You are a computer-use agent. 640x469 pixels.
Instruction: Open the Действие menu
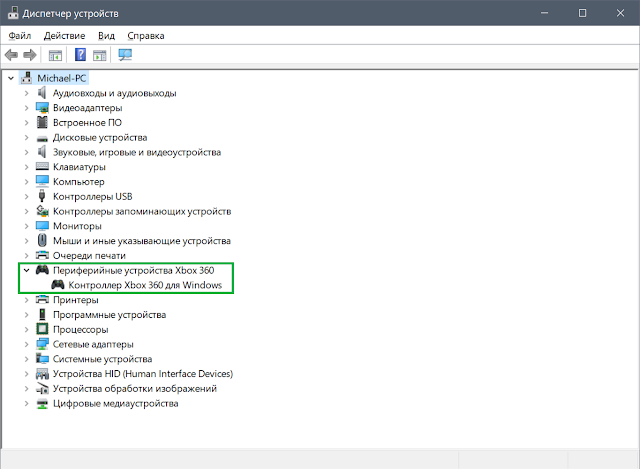(64, 36)
